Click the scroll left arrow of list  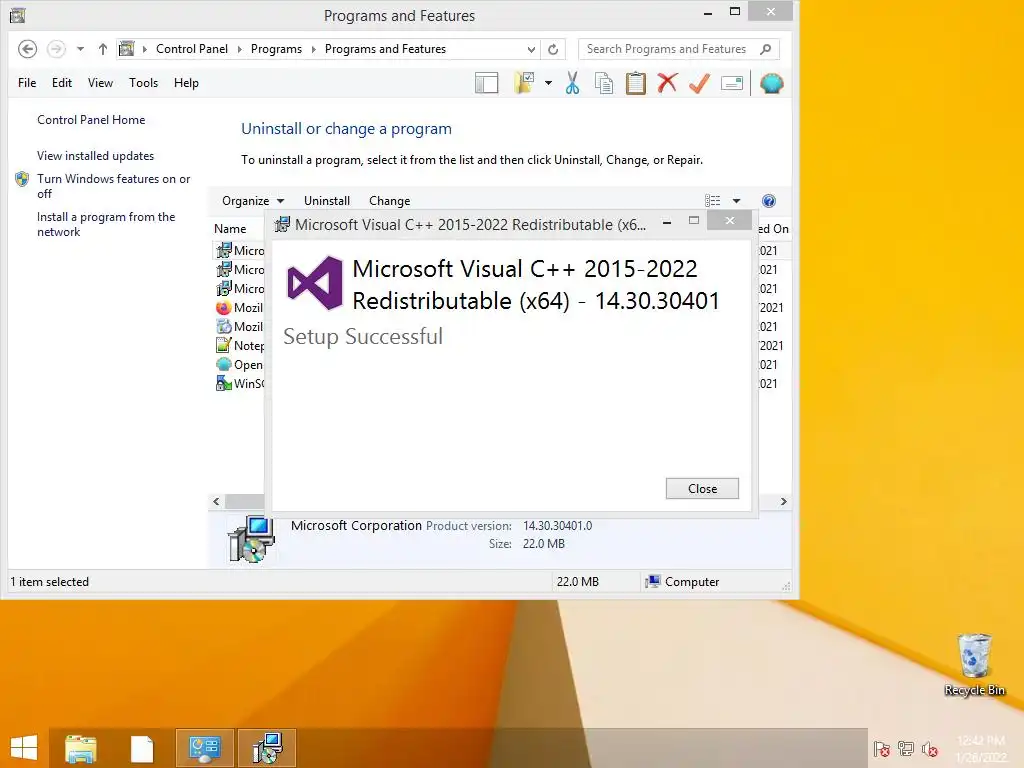pyautogui.click(x=216, y=502)
